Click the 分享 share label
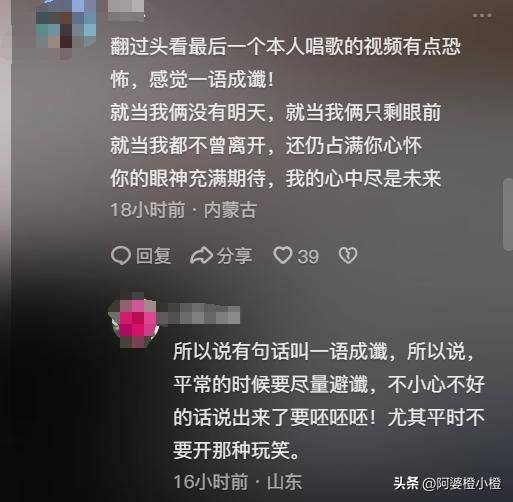Screen dimensions: 513x502 pyautogui.click(x=234, y=256)
